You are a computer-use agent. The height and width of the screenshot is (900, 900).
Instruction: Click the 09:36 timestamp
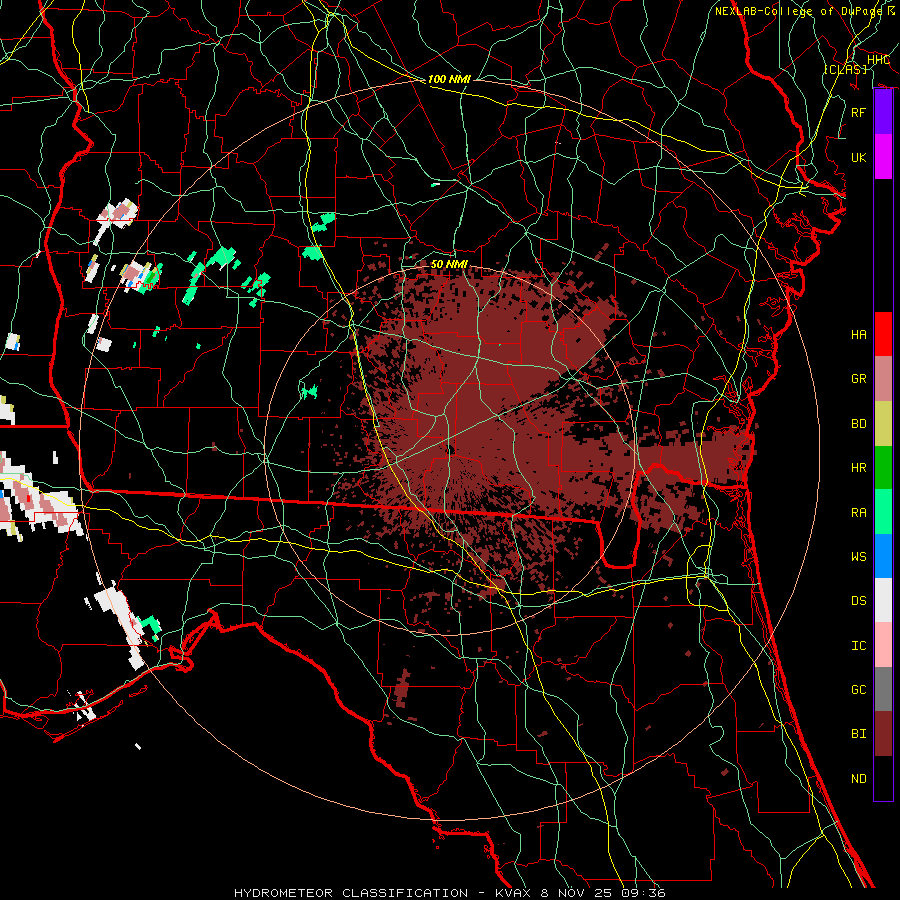click(643, 893)
